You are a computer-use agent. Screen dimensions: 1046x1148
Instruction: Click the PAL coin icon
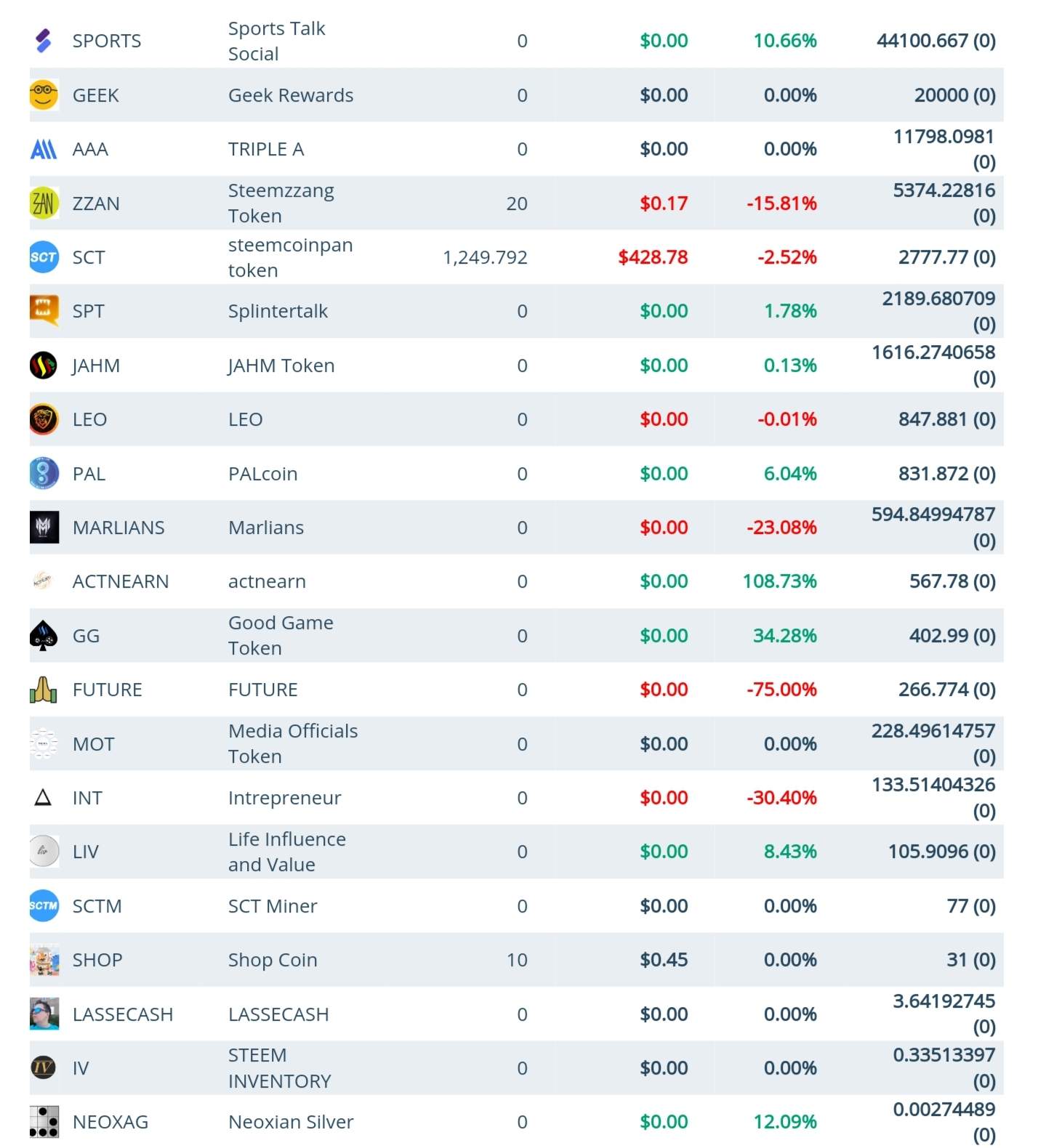pos(44,474)
